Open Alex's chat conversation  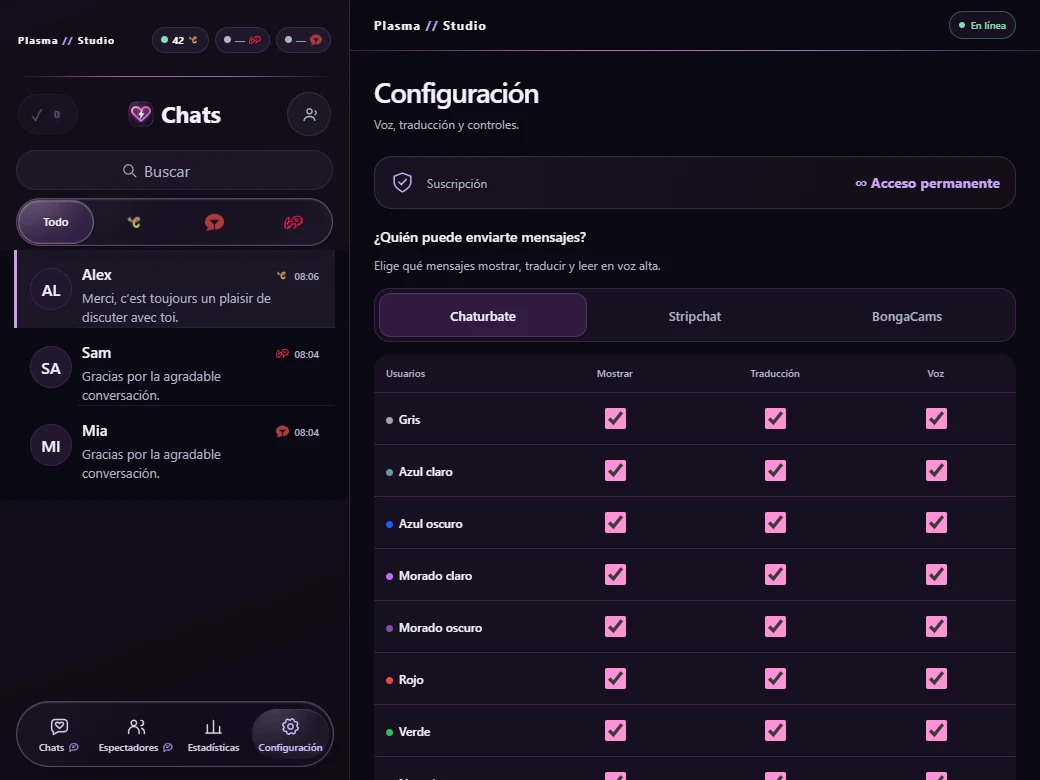[x=174, y=289]
